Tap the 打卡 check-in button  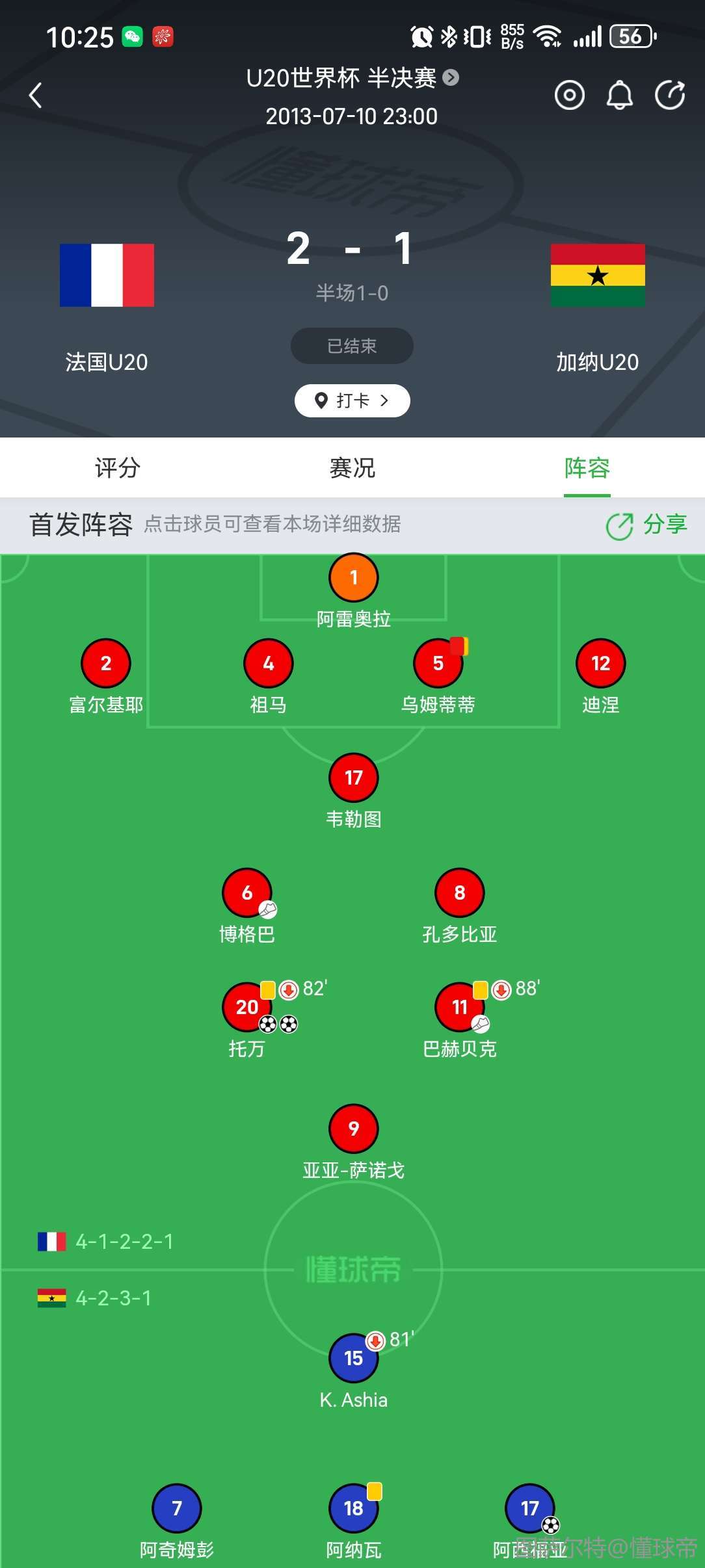(x=352, y=400)
